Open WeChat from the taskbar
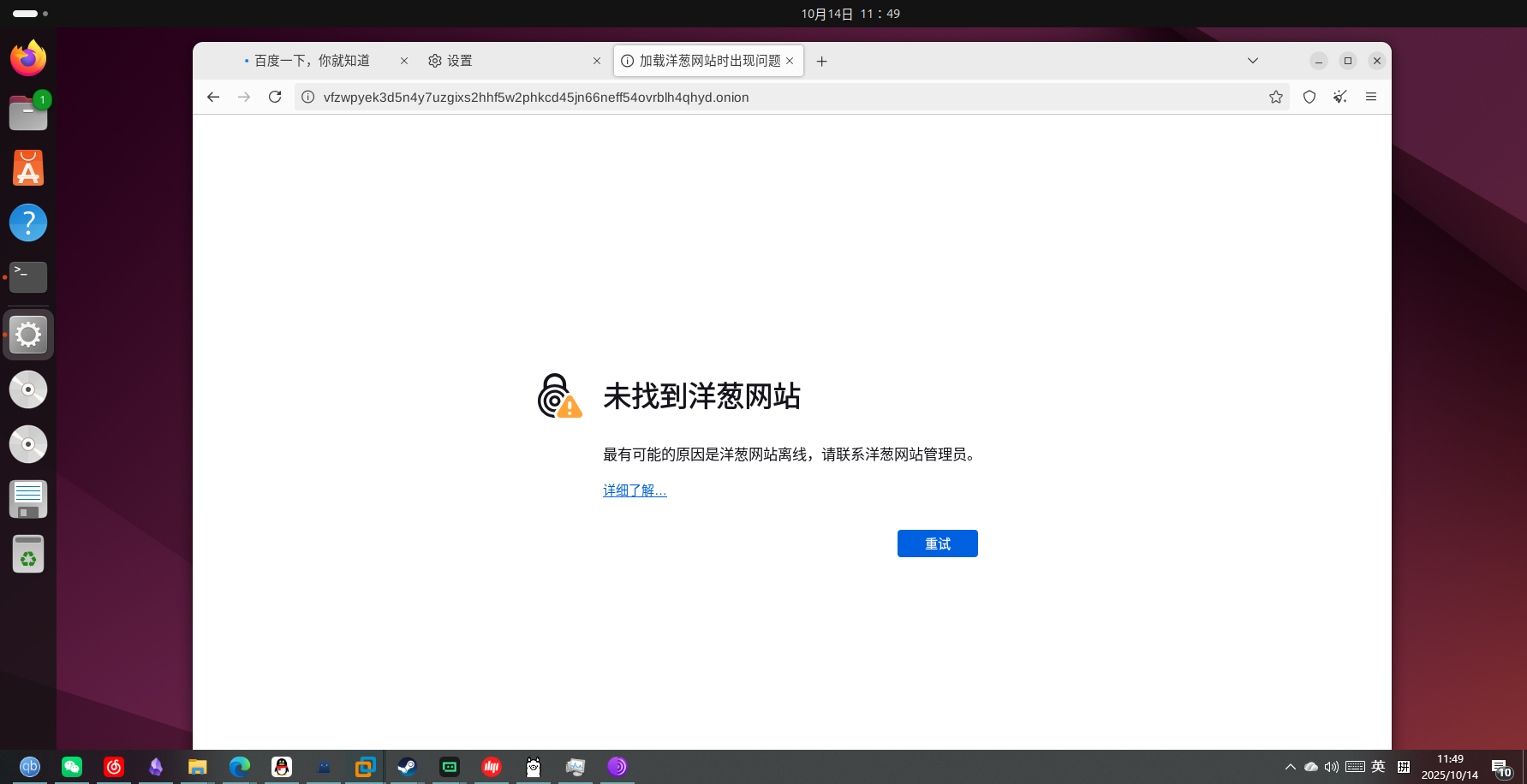Screen dimensions: 1527x784 [72, 767]
